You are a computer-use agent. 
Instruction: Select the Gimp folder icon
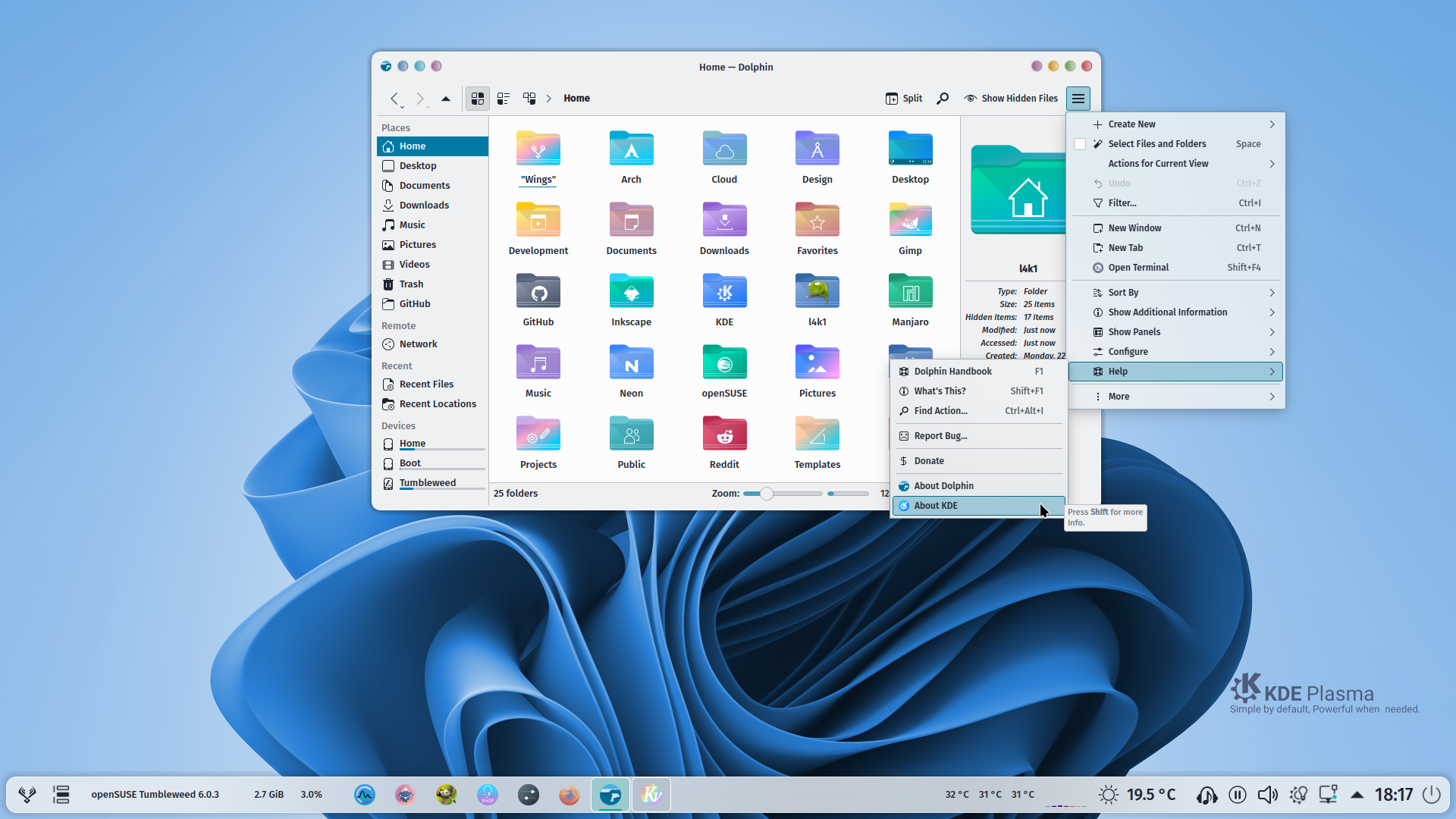(x=910, y=220)
